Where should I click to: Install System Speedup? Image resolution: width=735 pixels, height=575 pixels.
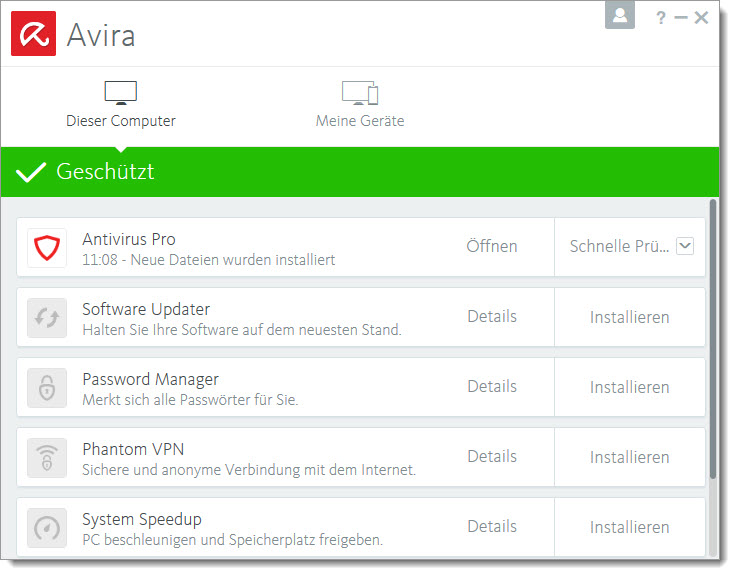click(x=630, y=527)
